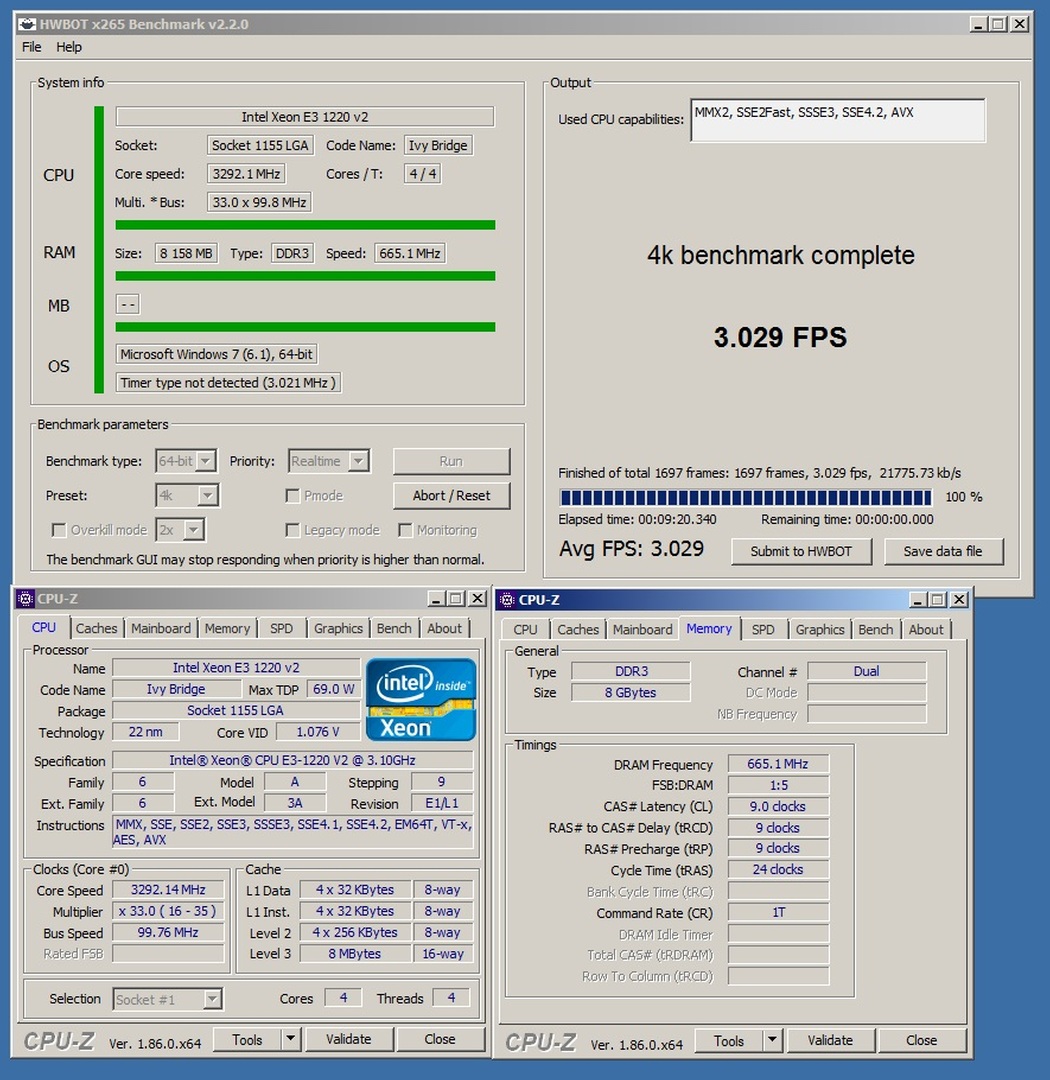1050x1080 pixels.
Task: Open Tools dropdown arrow in right CPU-Z
Action: (x=773, y=1040)
